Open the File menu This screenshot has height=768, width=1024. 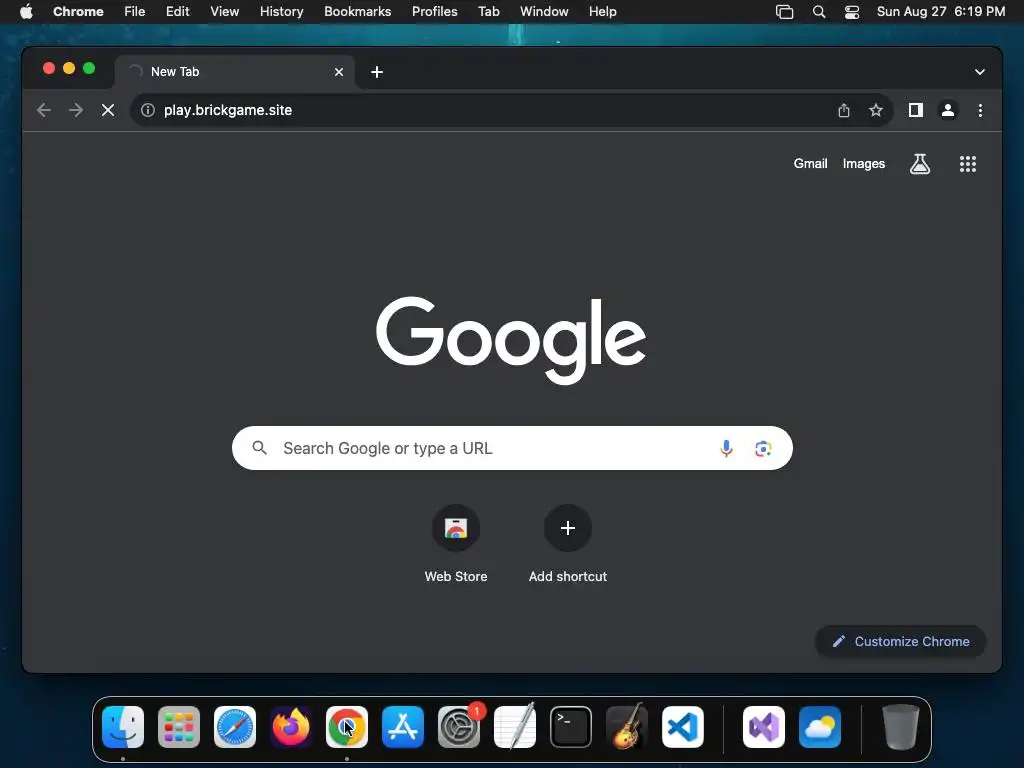(135, 12)
